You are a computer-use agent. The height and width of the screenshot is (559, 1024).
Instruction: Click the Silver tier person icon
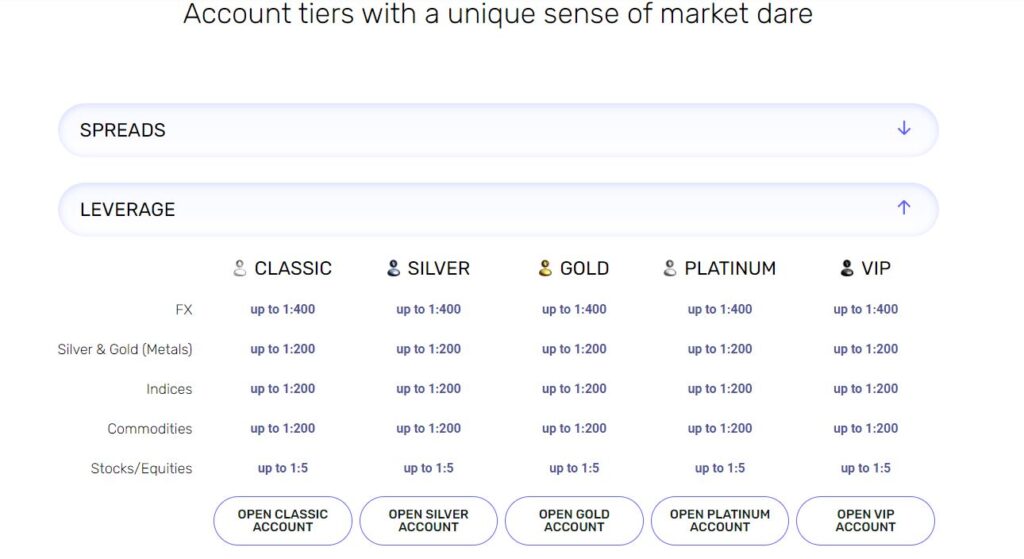[393, 268]
